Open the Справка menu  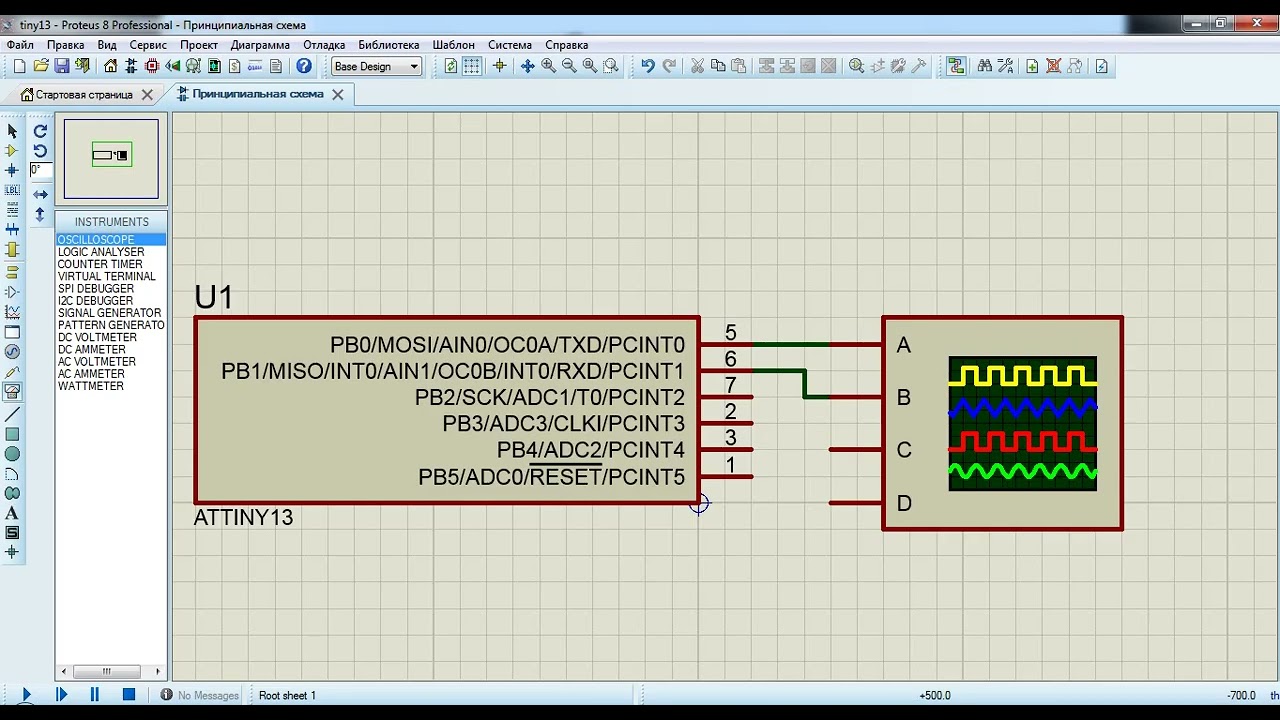pos(567,45)
